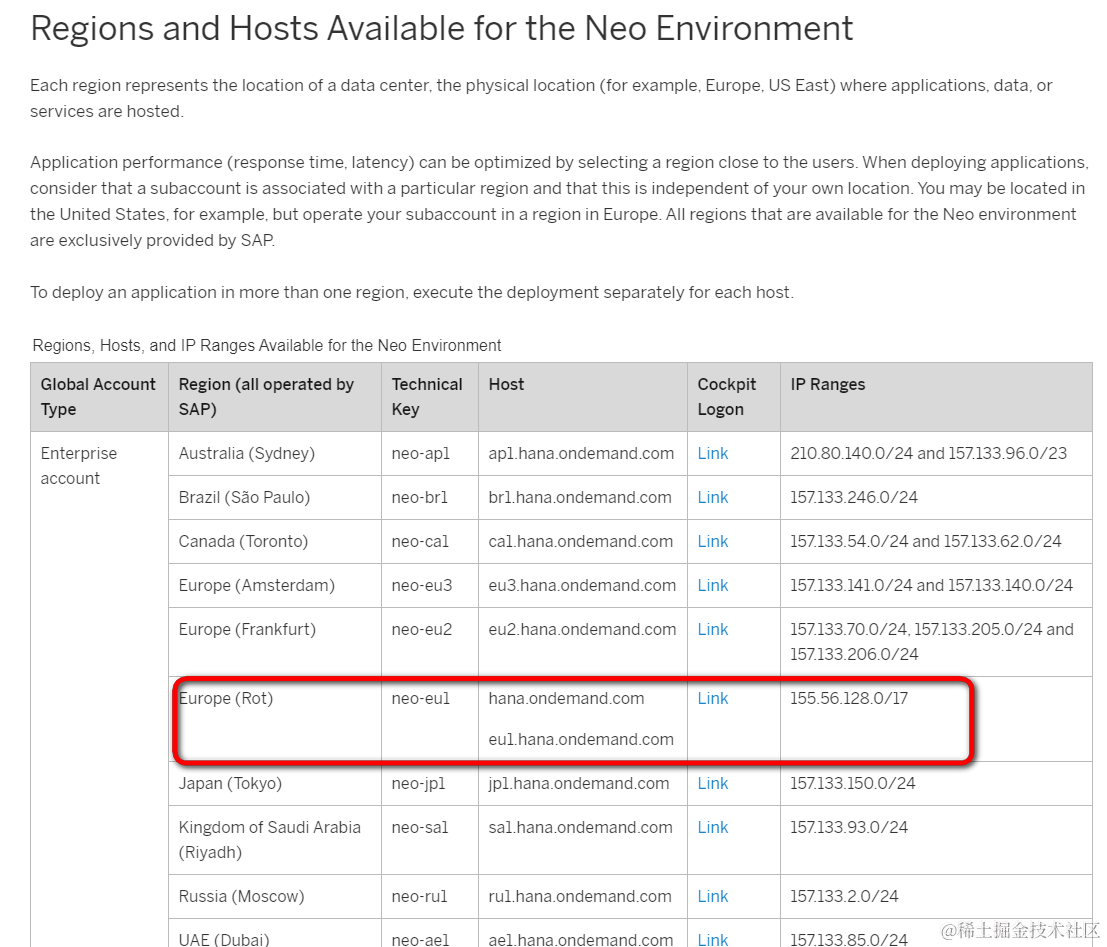Click the technical key 'neo-ca1'
The height and width of the screenshot is (947, 1107).
click(420, 541)
